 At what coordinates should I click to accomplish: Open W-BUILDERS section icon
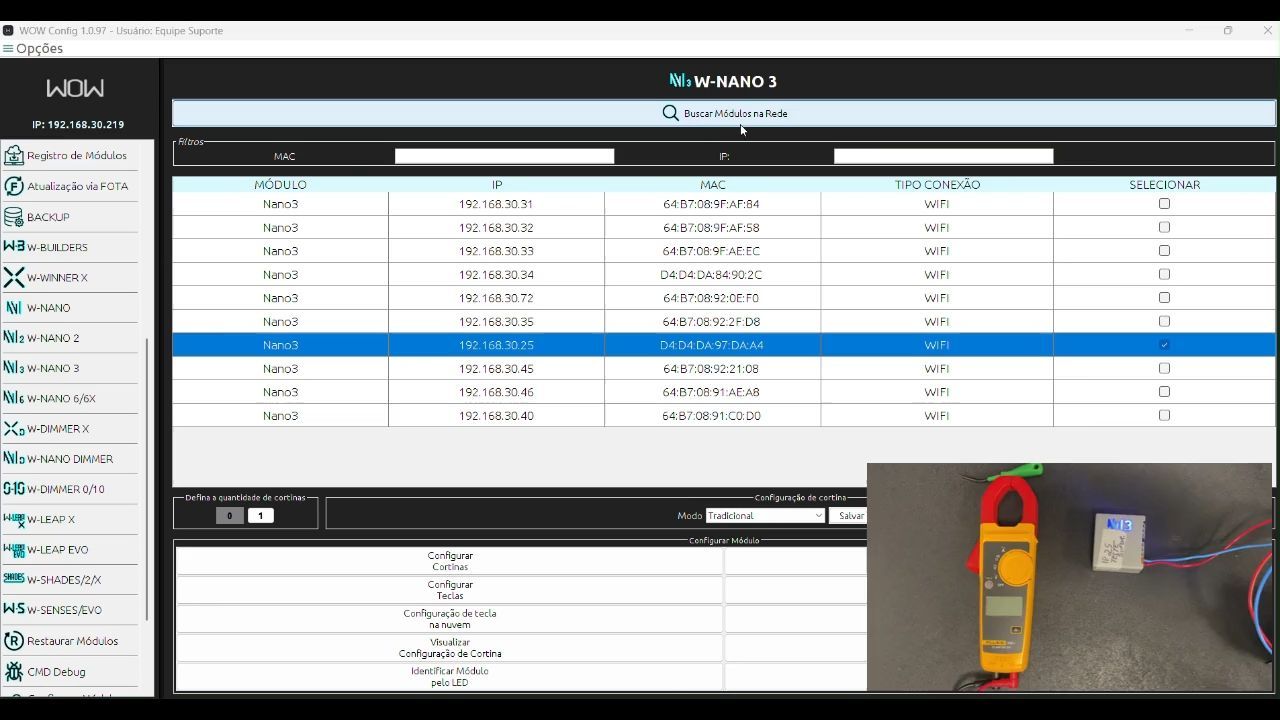[x=14, y=247]
